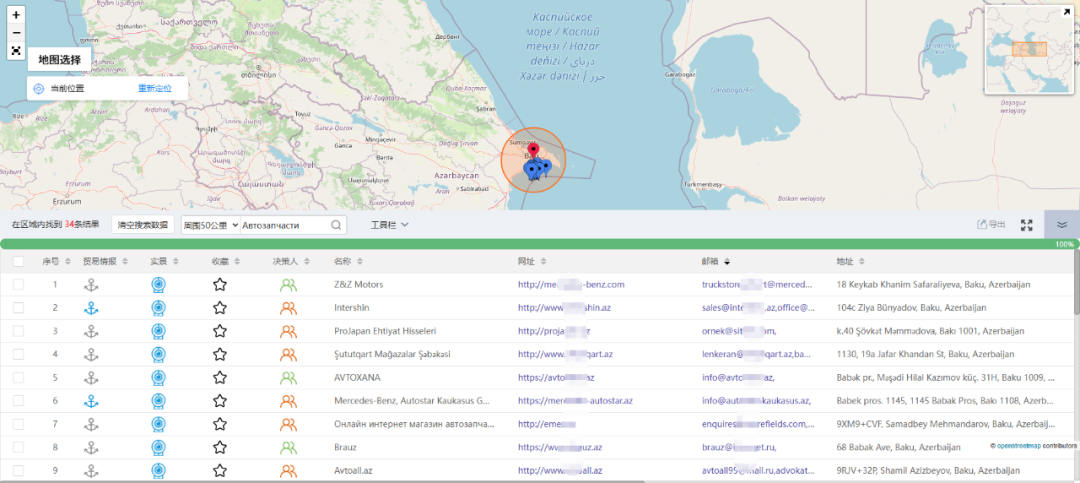
Task: View street view icon for AVTOXANA
Action: pos(158,378)
